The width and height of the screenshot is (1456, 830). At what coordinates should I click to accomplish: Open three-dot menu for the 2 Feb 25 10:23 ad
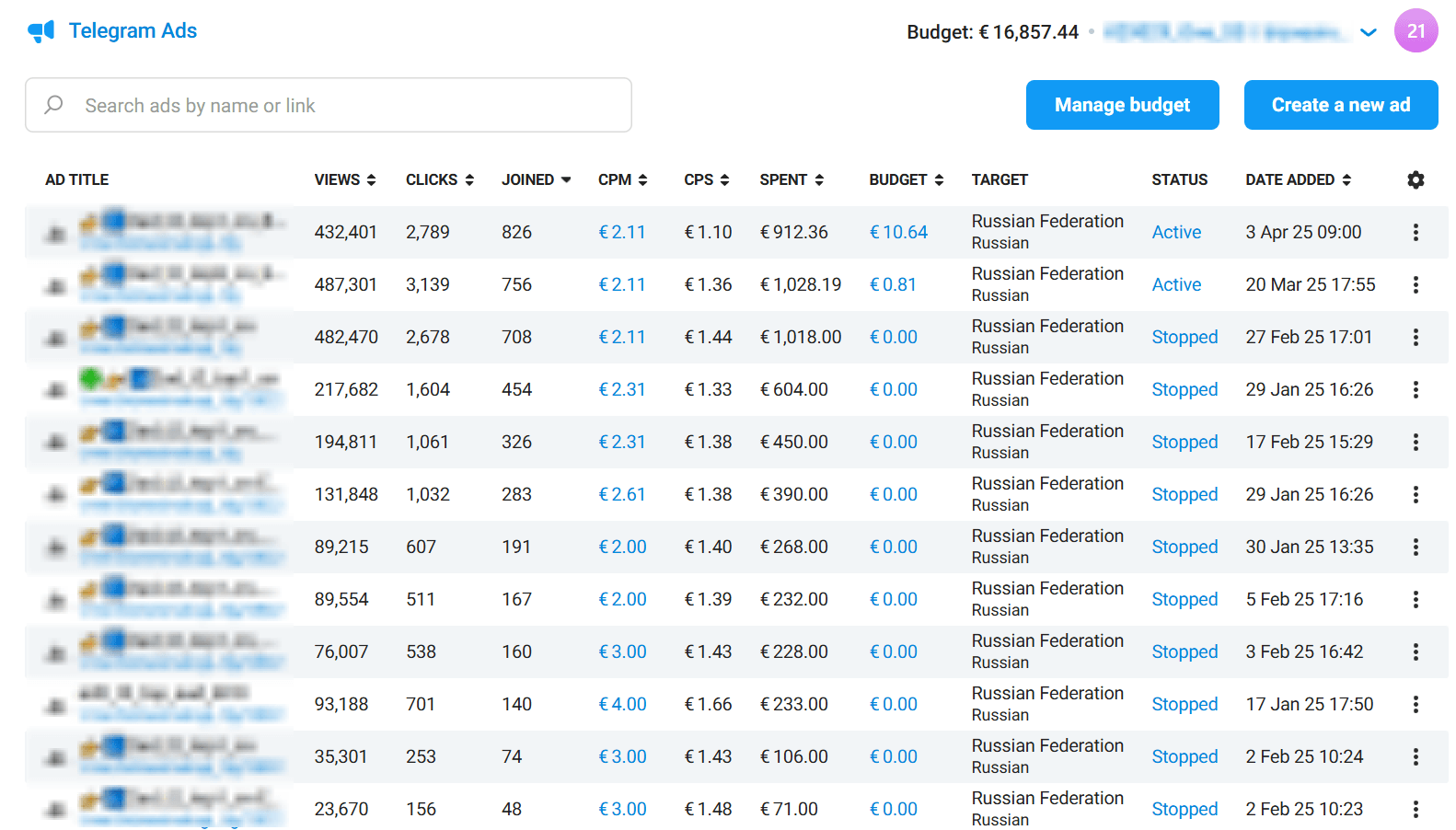click(1416, 810)
